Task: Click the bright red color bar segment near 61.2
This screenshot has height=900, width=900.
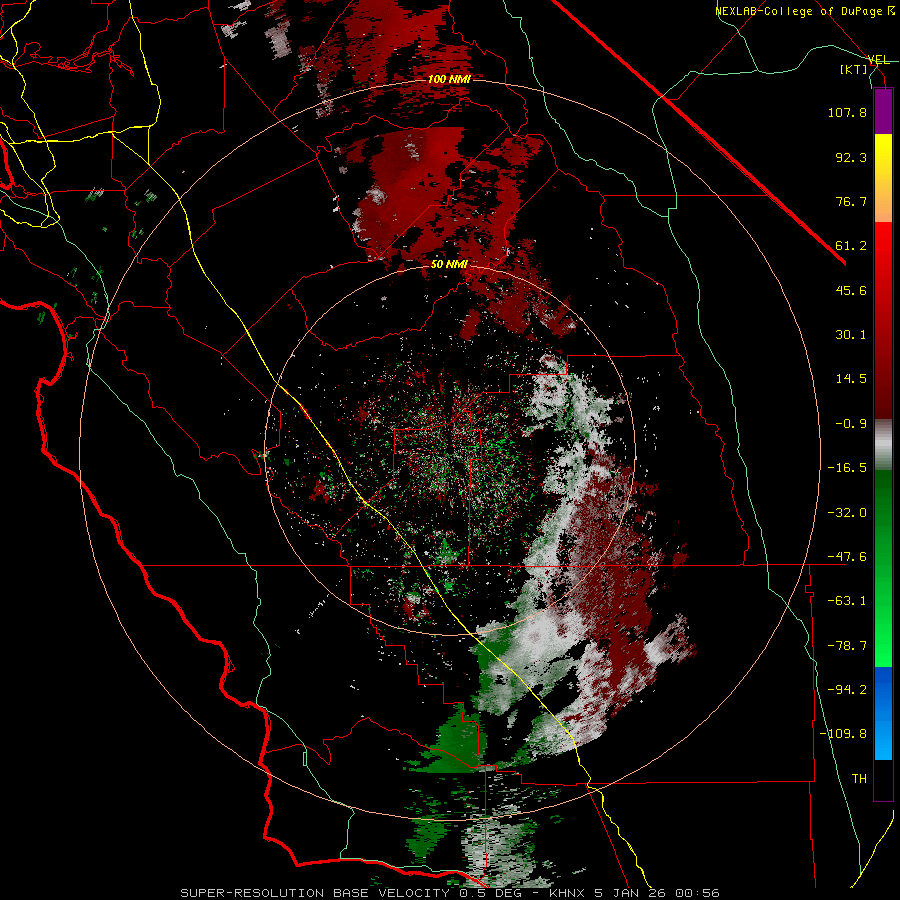Action: (x=883, y=247)
